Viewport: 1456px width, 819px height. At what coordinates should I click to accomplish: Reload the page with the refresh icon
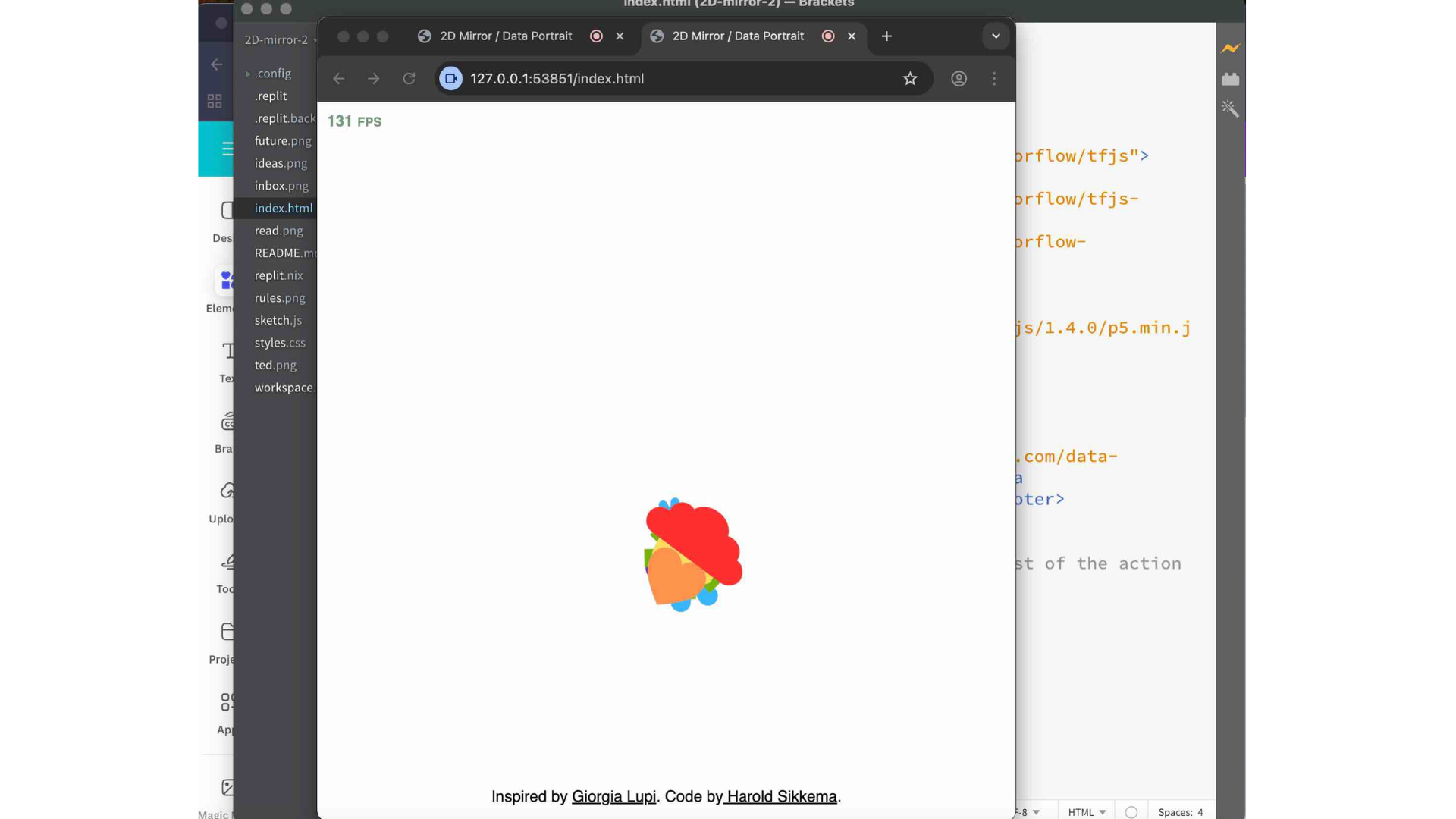click(x=409, y=78)
